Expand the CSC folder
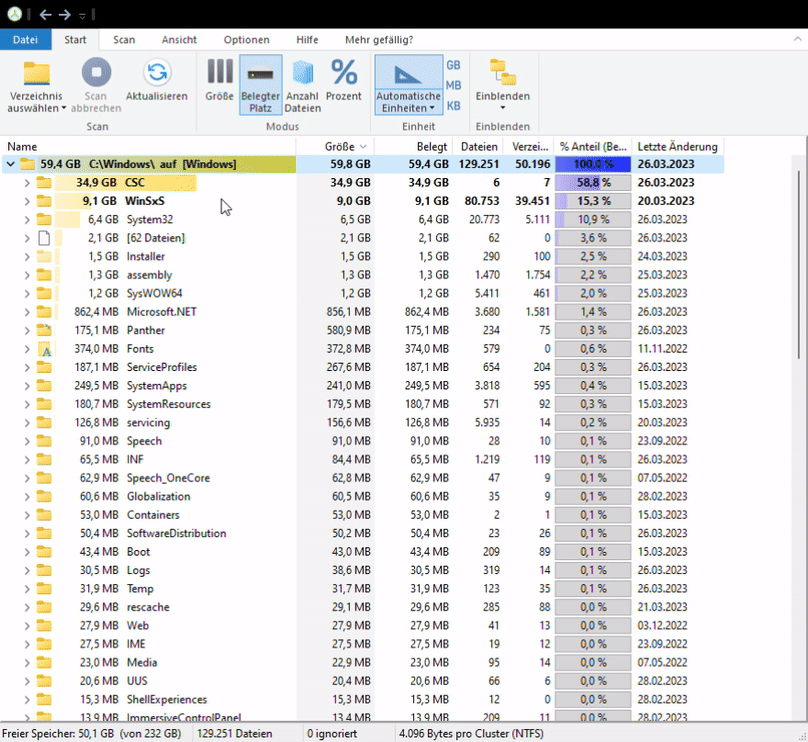808x742 pixels. (x=27, y=182)
